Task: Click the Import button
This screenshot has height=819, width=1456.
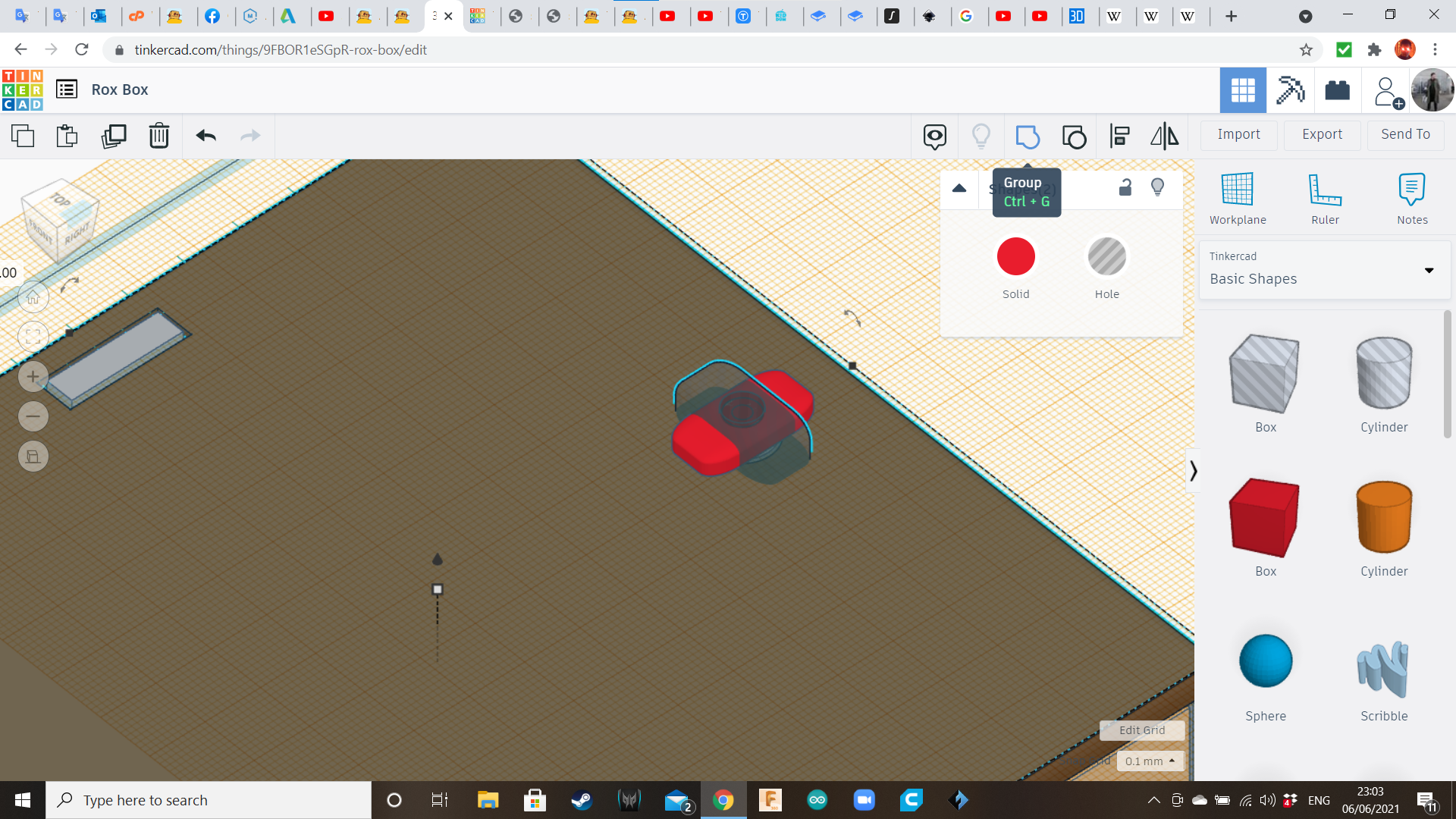Action: 1238,134
